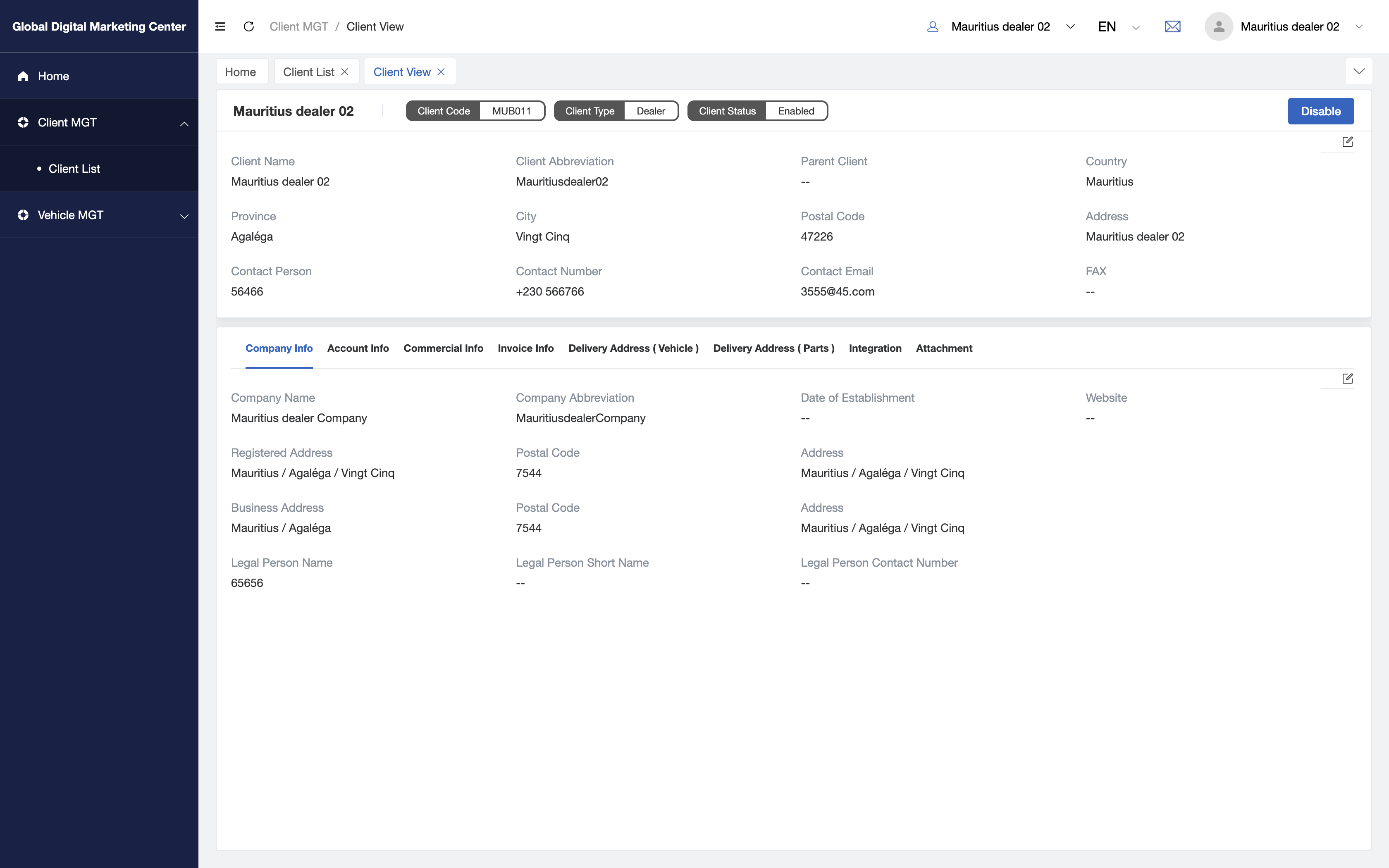Open Client List in the sidebar
Image resolution: width=1389 pixels, height=868 pixels.
click(x=99, y=168)
